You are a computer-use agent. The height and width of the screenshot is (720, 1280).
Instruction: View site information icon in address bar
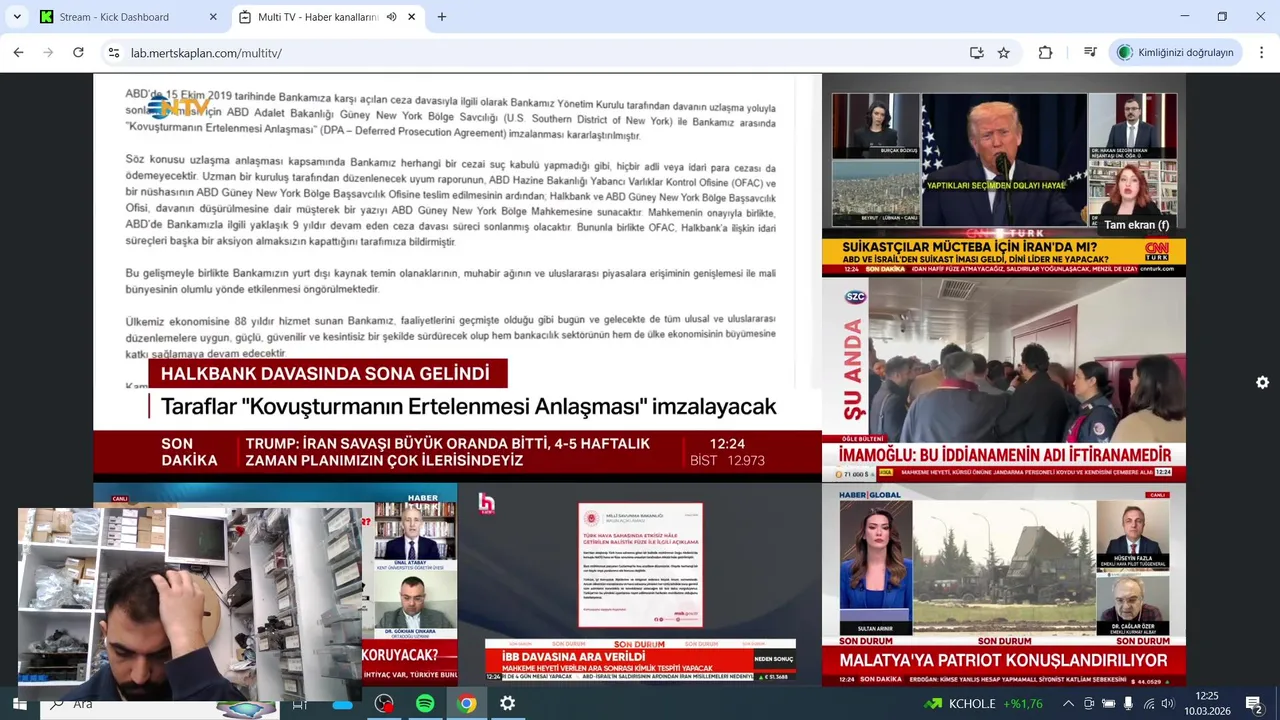point(114,53)
